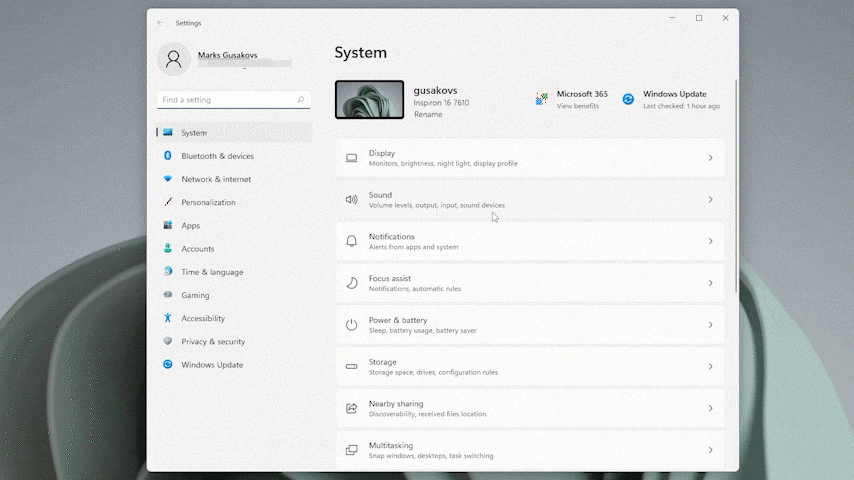Click the Display monitor icon
The image size is (854, 480).
[352, 158]
